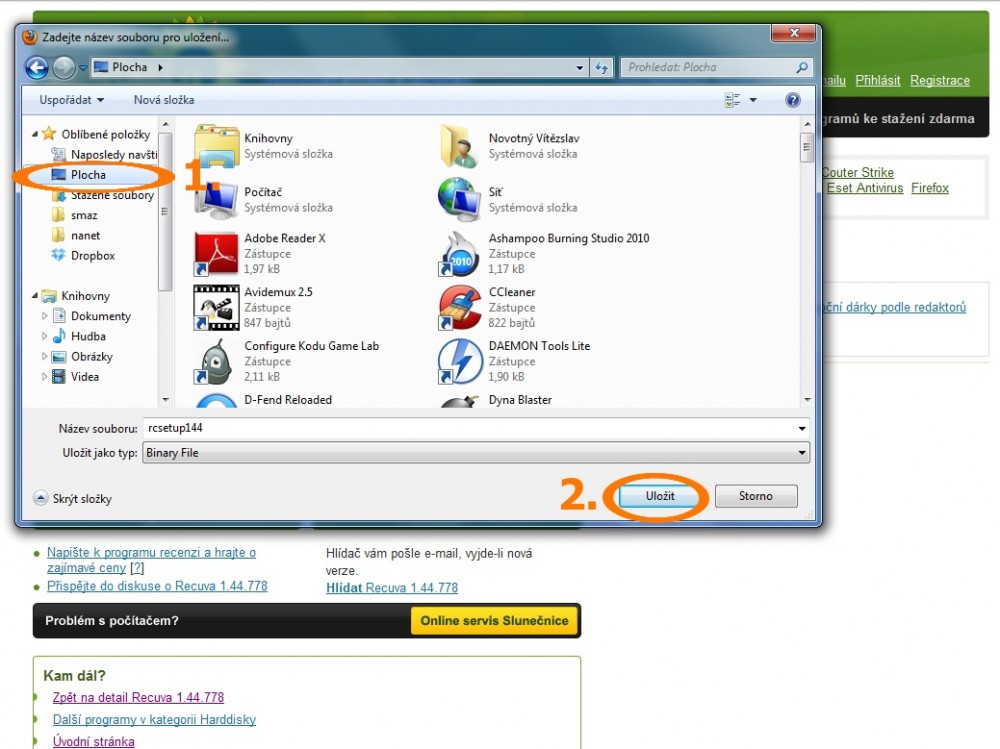
Task: Click the Ashampoo Burning Studio 2010 icon
Action: point(459,254)
